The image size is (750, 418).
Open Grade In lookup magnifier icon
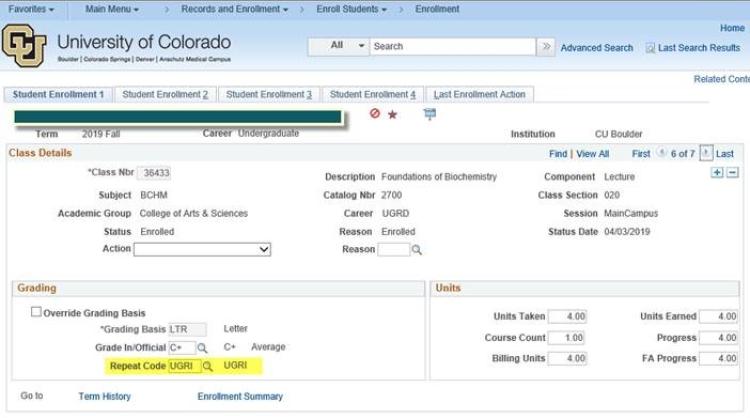click(x=202, y=348)
